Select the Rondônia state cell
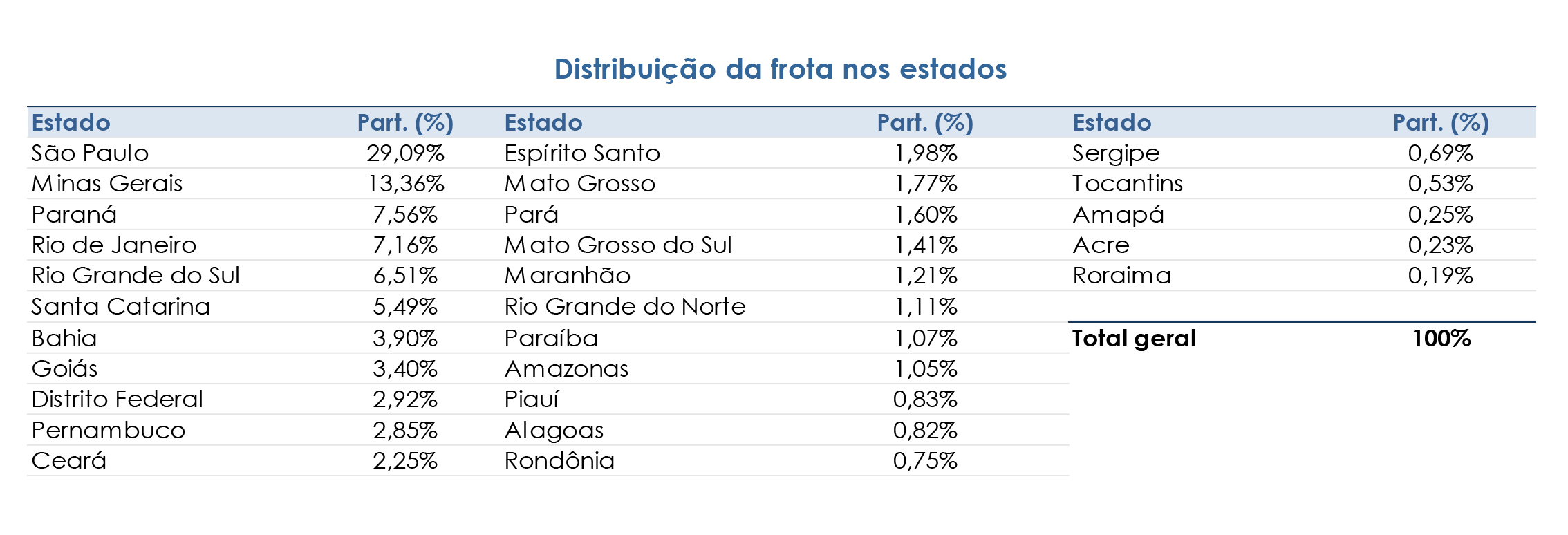The width and height of the screenshot is (1568, 535). tap(559, 461)
